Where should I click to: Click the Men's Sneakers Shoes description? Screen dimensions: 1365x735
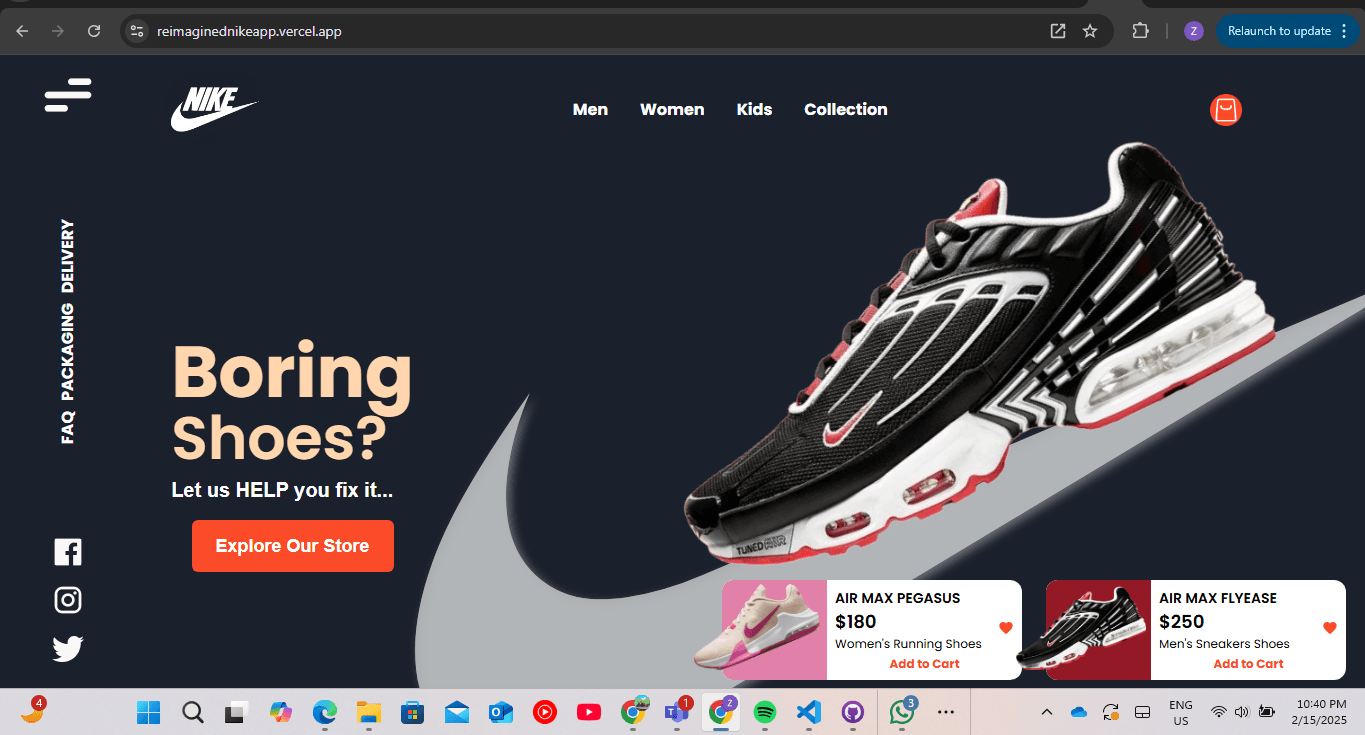(x=1224, y=644)
